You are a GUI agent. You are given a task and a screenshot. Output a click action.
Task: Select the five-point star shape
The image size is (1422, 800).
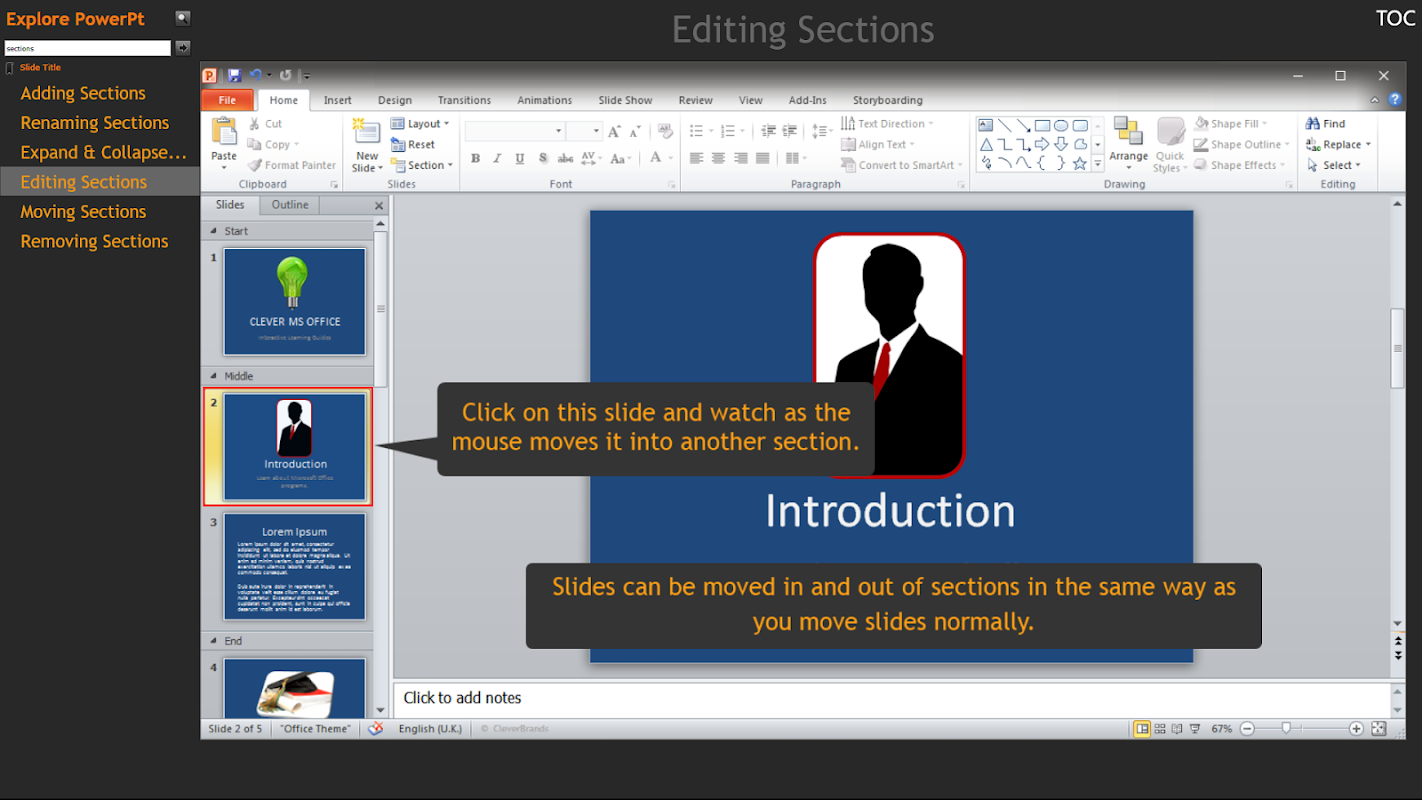click(x=1079, y=163)
